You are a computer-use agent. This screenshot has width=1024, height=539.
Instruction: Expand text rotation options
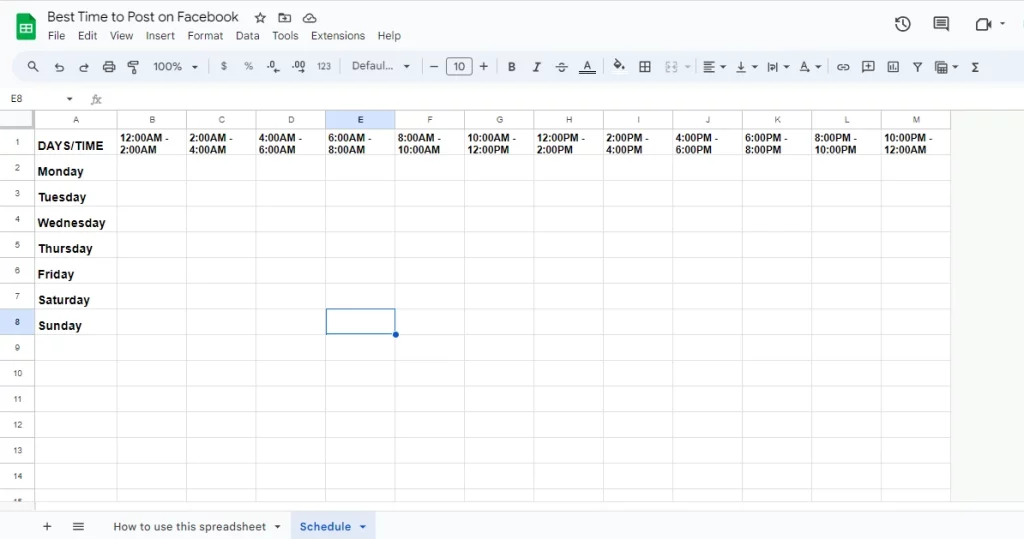click(x=818, y=67)
